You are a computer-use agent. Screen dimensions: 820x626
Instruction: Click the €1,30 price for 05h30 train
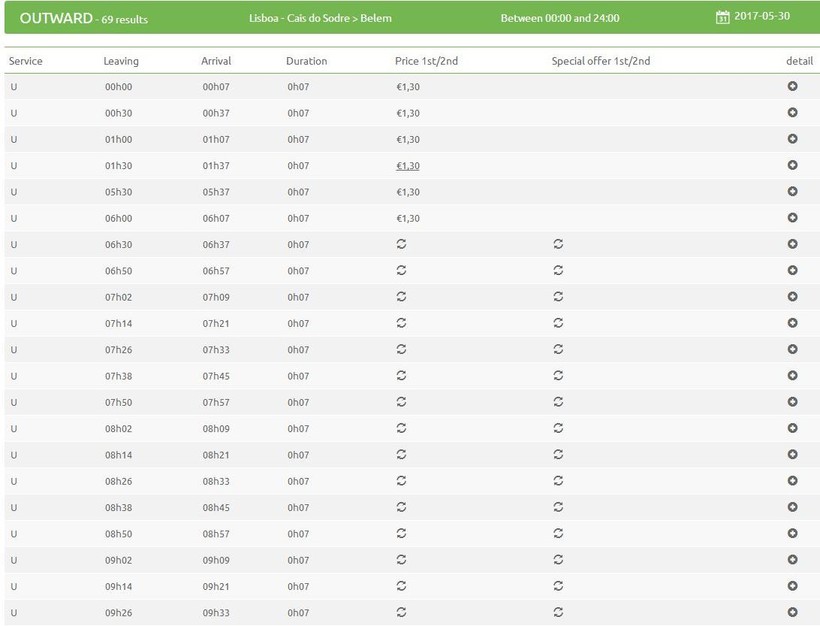[x=408, y=192]
